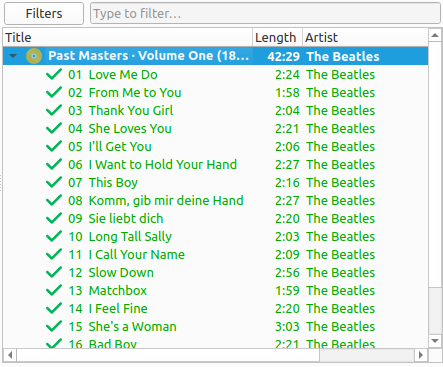Image resolution: width=443 pixels, height=367 pixels.
Task: Click the horizontal scrollbar right arrow
Action: click(421, 355)
